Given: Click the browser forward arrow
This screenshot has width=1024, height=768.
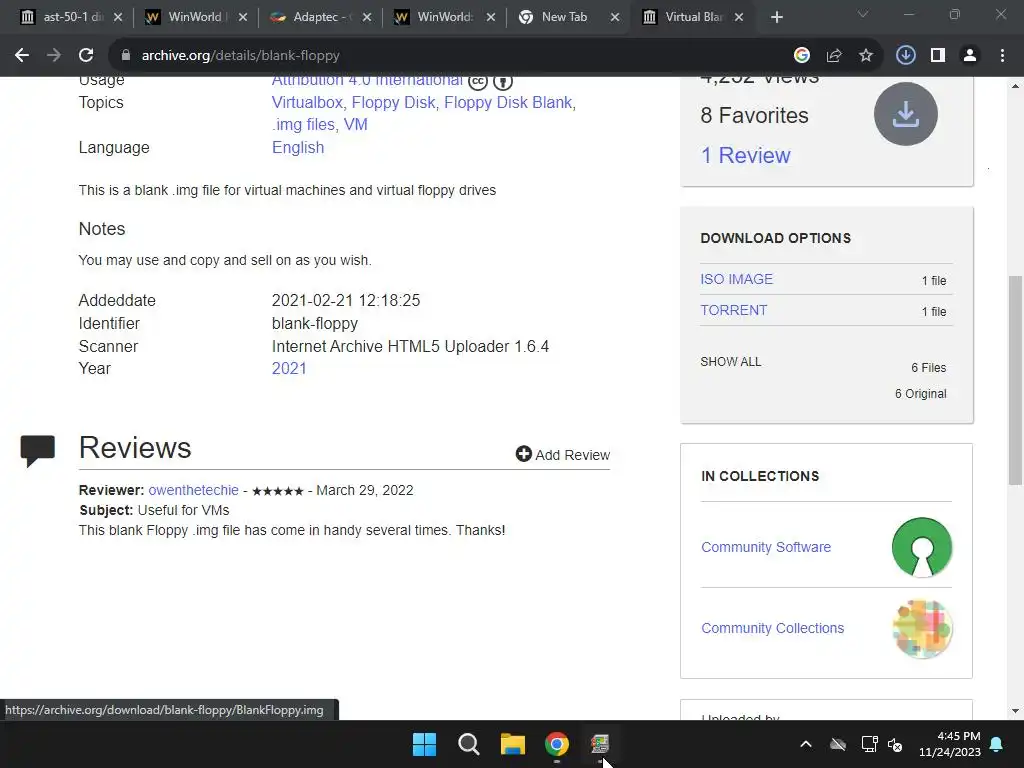Looking at the screenshot, I should coord(54,56).
